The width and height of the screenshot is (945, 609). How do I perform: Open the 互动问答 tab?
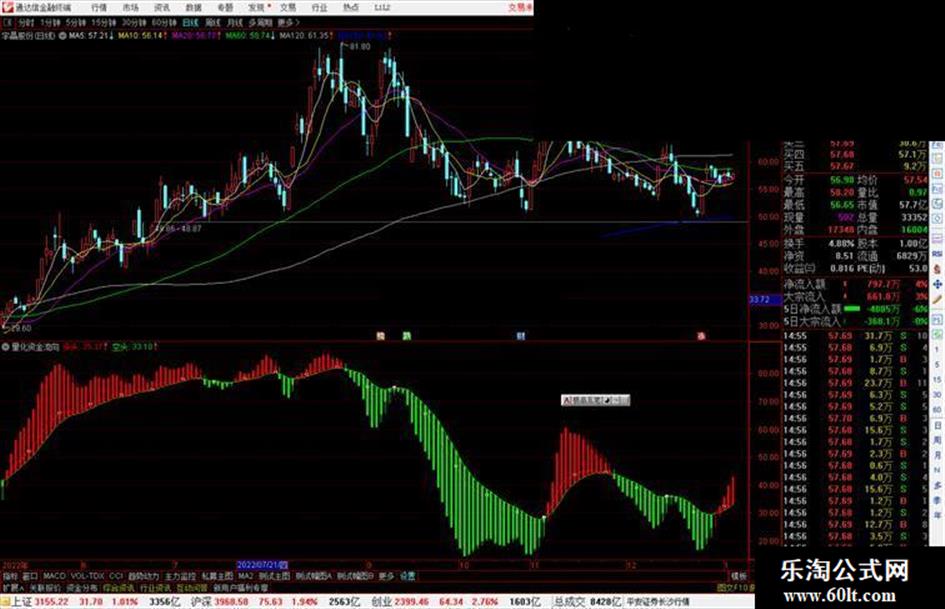(192, 587)
